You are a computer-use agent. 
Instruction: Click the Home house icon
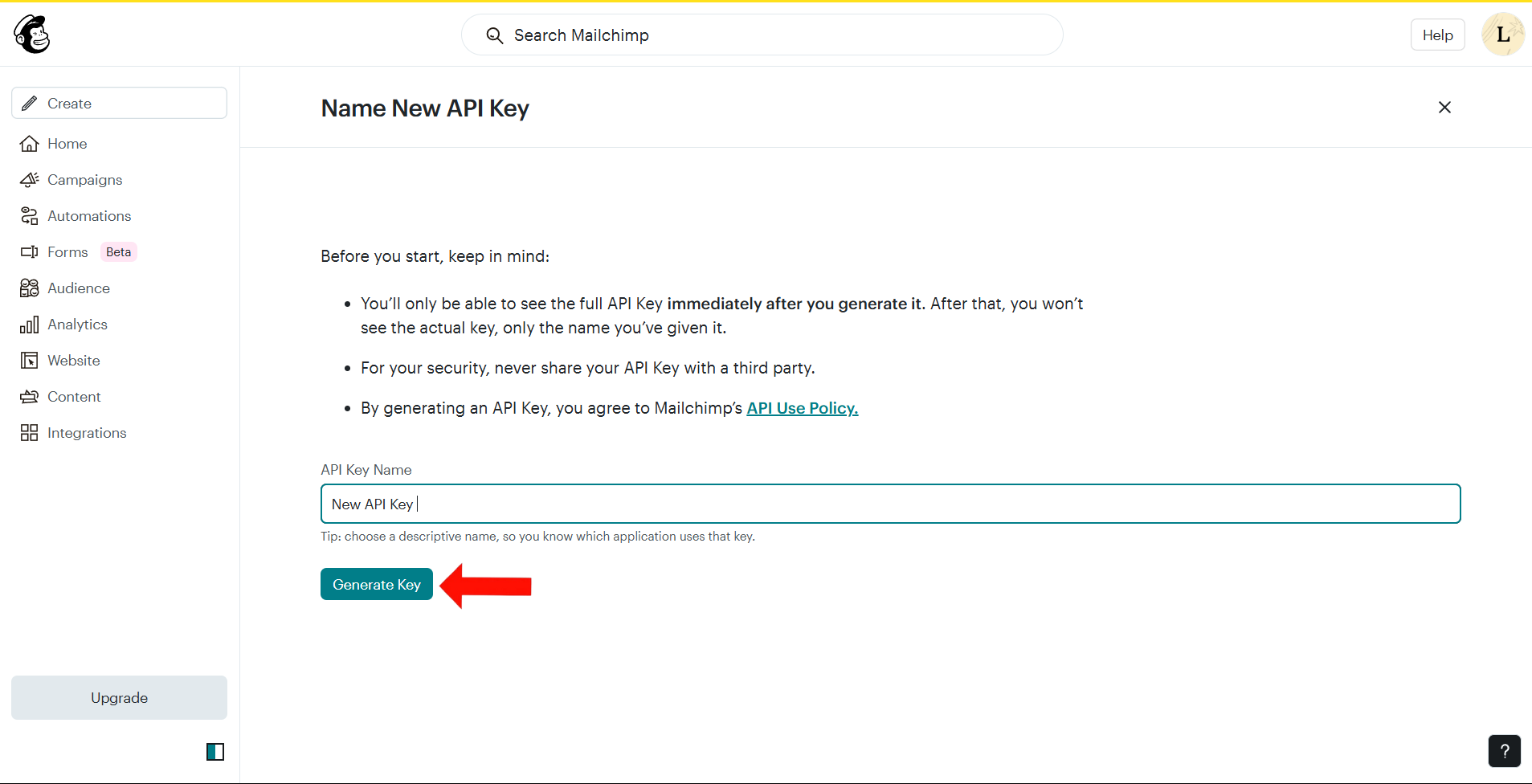pos(30,144)
